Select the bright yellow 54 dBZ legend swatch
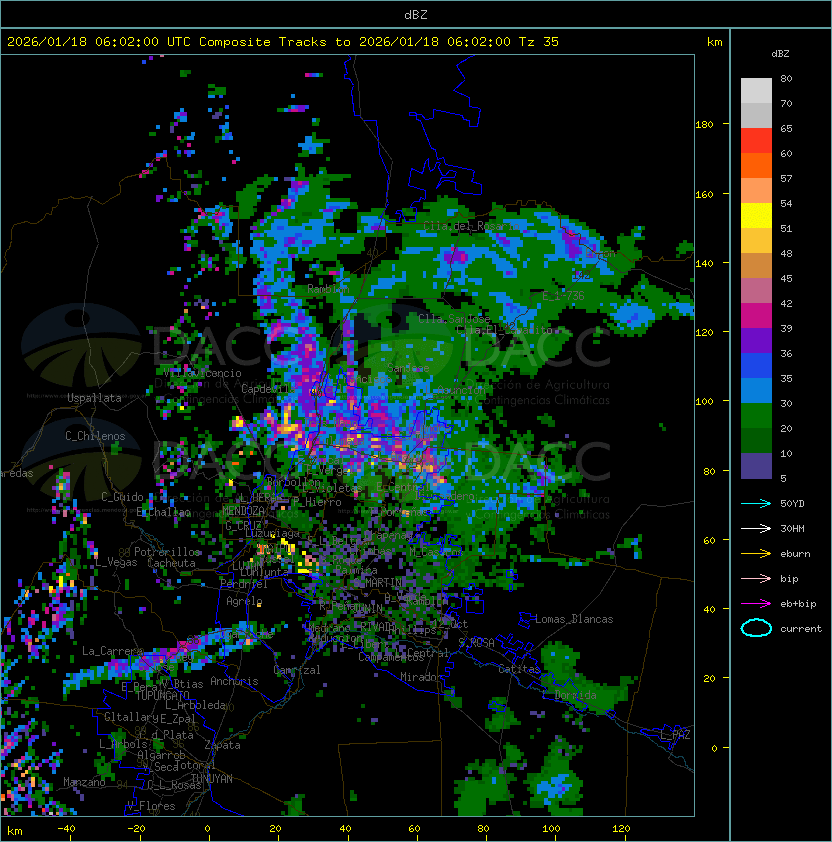This screenshot has height=842, width=832. 756,215
